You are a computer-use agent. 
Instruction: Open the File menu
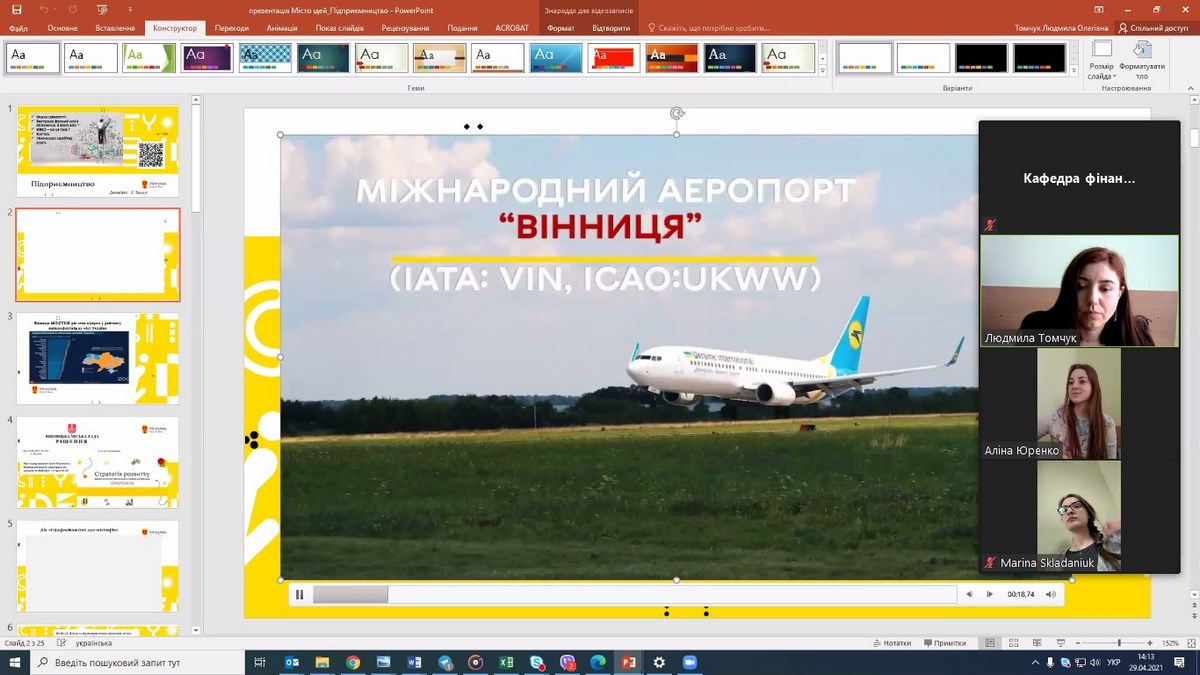pos(18,28)
